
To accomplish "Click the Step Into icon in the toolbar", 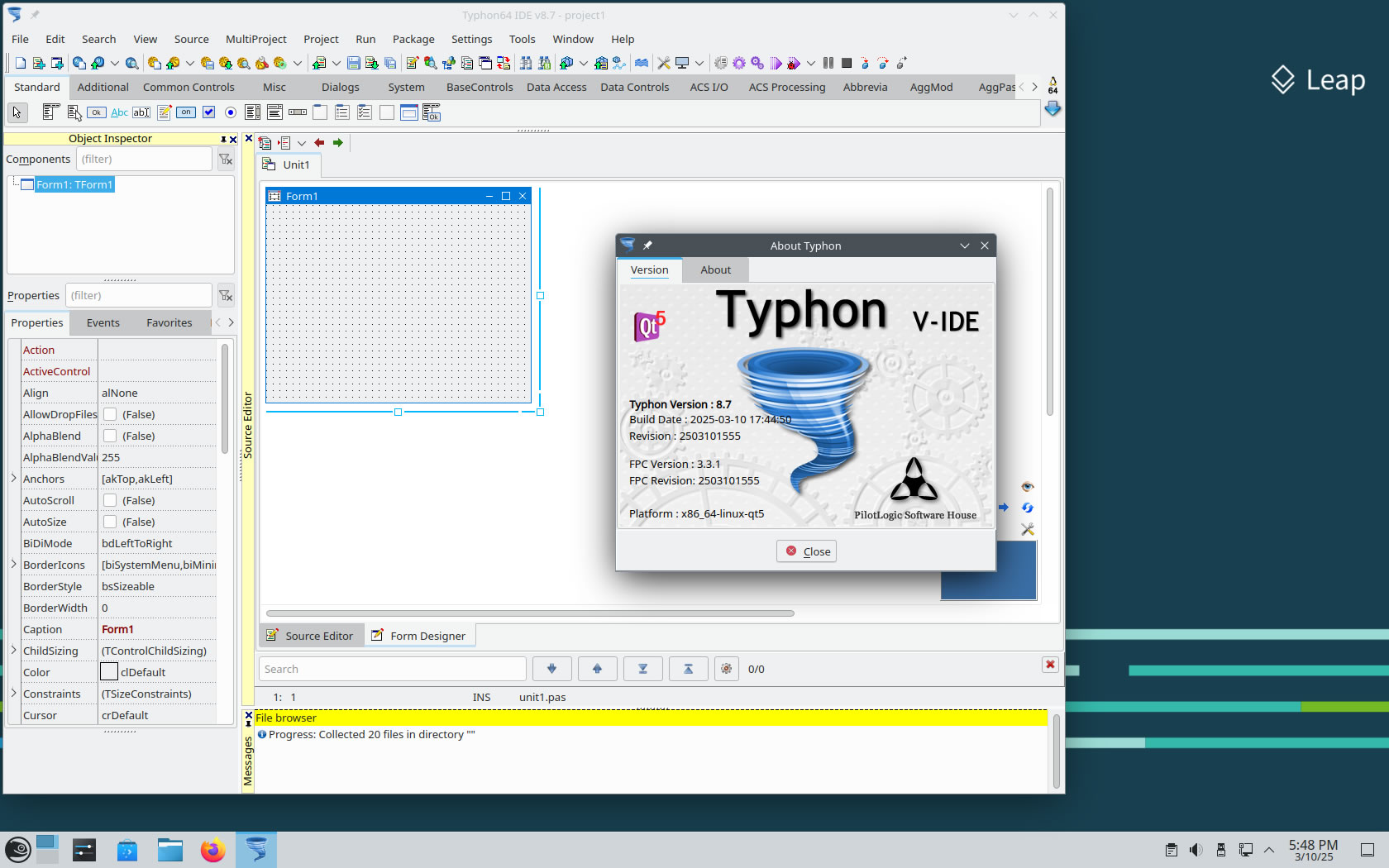I will click(x=865, y=63).
